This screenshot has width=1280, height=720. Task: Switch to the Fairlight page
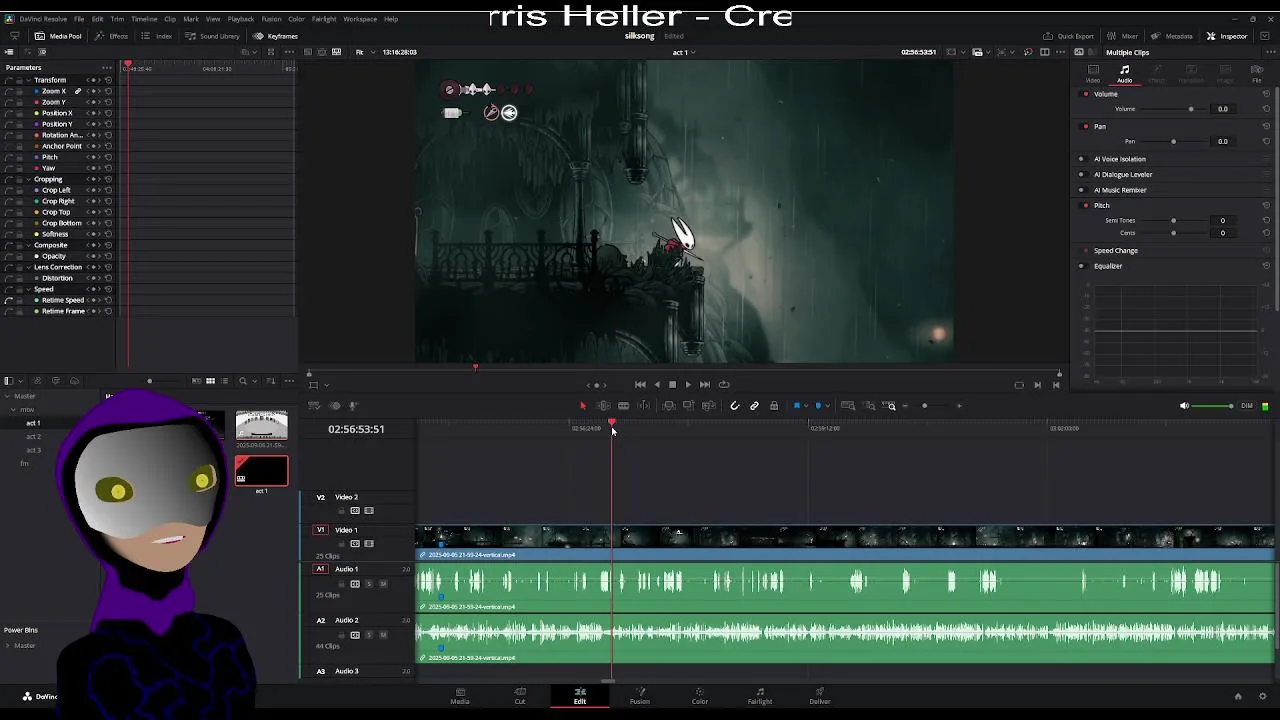[760, 696]
